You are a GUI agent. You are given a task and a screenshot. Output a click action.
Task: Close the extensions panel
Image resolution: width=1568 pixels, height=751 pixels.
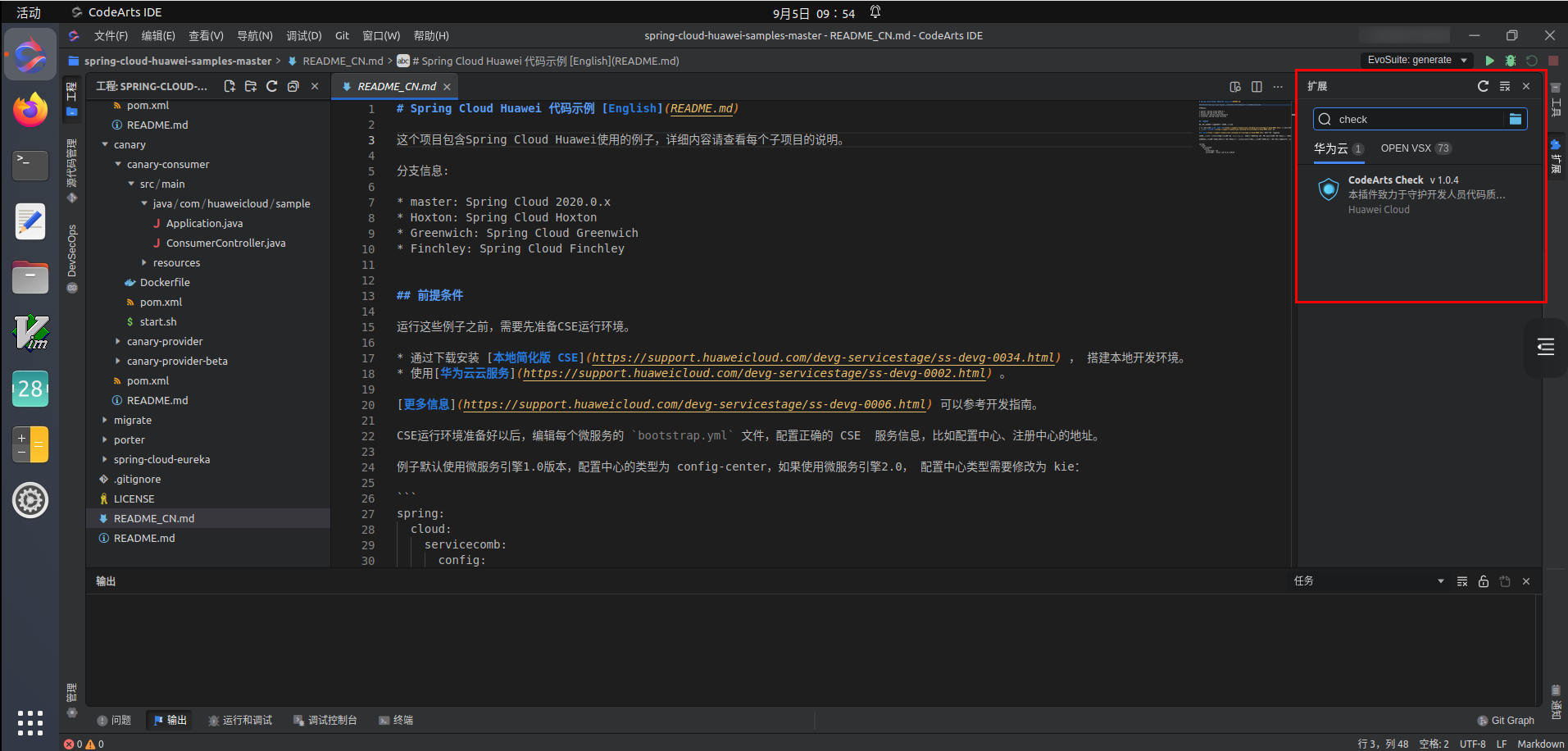tap(1526, 86)
